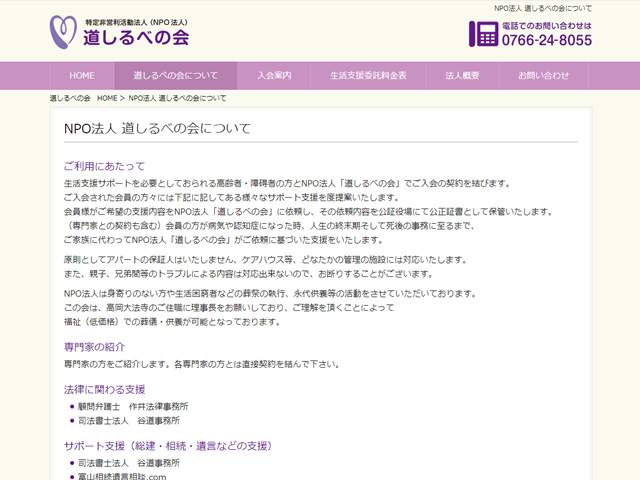Click phone number 0766-24-8055
640x480 pixels.
[x=547, y=40]
